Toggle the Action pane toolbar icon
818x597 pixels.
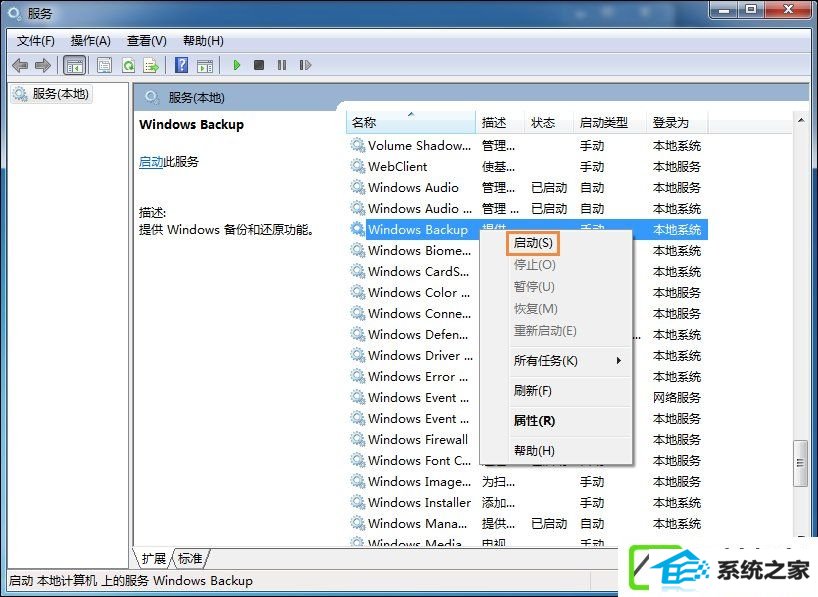point(204,65)
